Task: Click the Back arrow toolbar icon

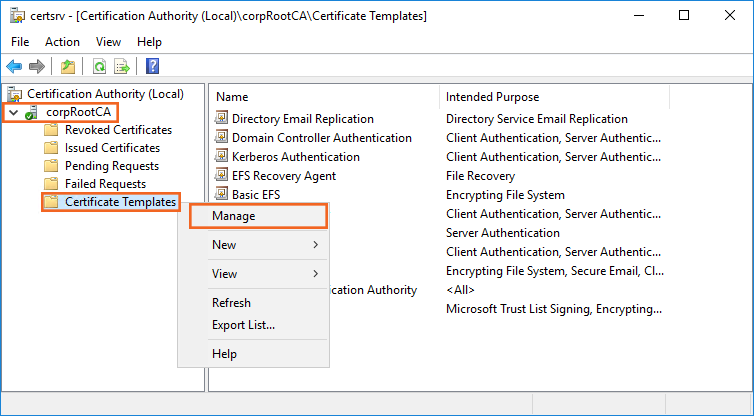Action: tap(14, 67)
